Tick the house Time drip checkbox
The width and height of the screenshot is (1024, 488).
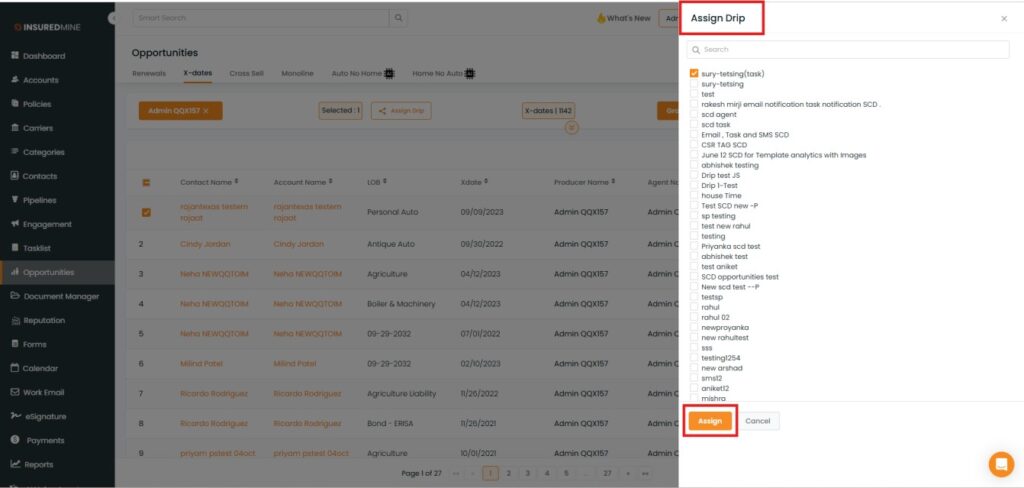(x=694, y=196)
